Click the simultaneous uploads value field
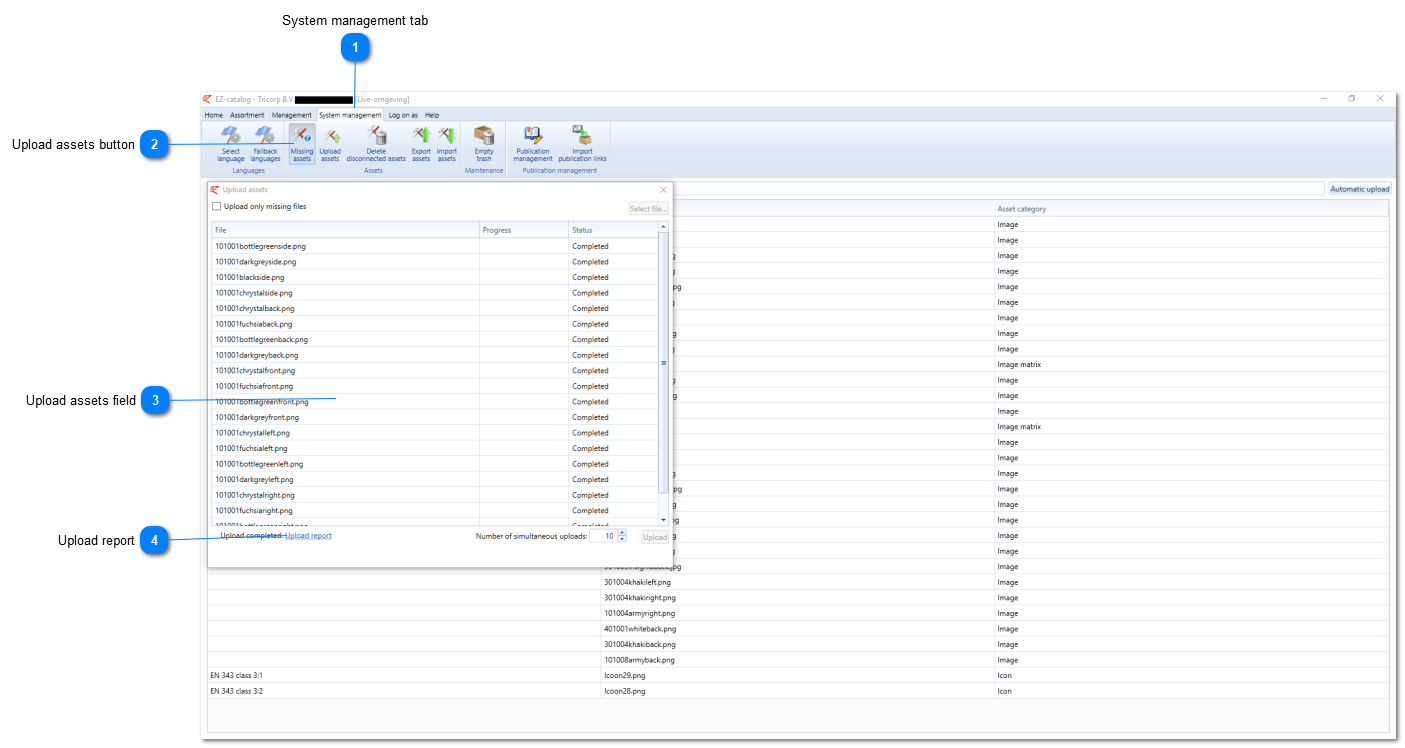The image size is (1405, 748). pyautogui.click(x=603, y=536)
